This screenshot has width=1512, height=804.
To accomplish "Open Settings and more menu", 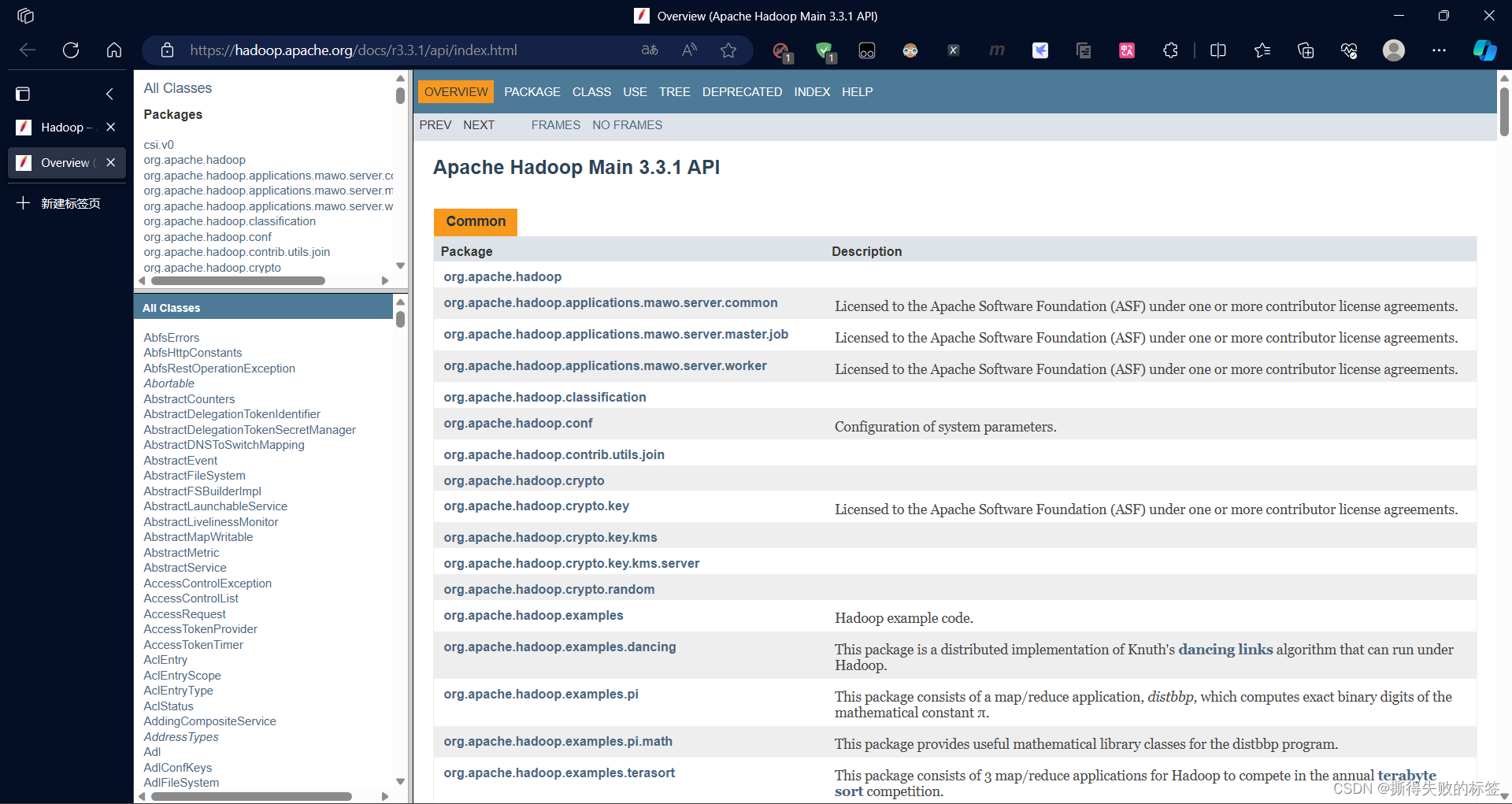I will [x=1439, y=50].
